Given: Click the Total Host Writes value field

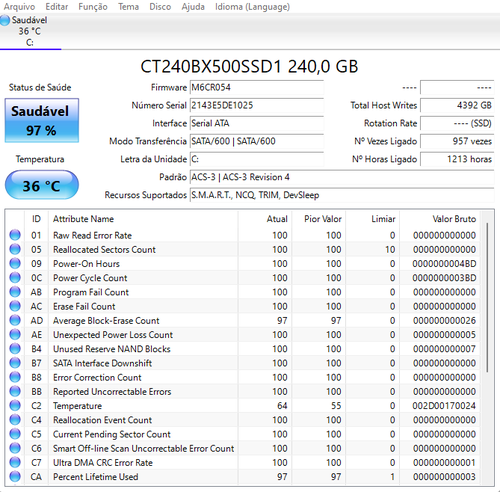Looking at the screenshot, I should pos(457,105).
